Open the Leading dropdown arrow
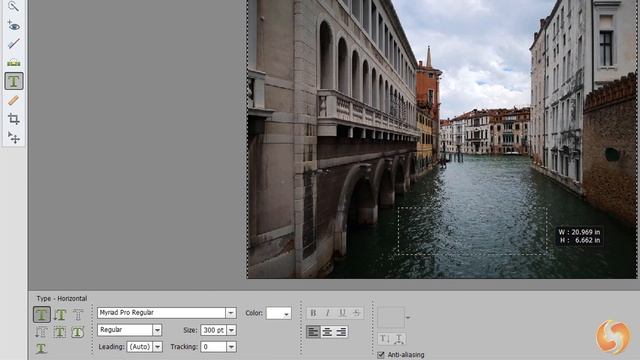 pos(158,347)
